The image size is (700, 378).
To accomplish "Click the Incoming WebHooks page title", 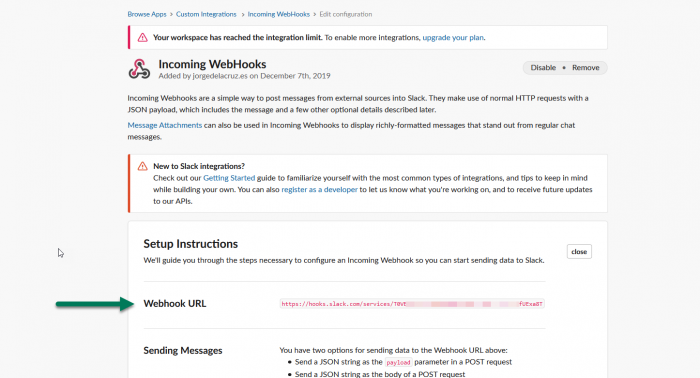I will point(212,64).
